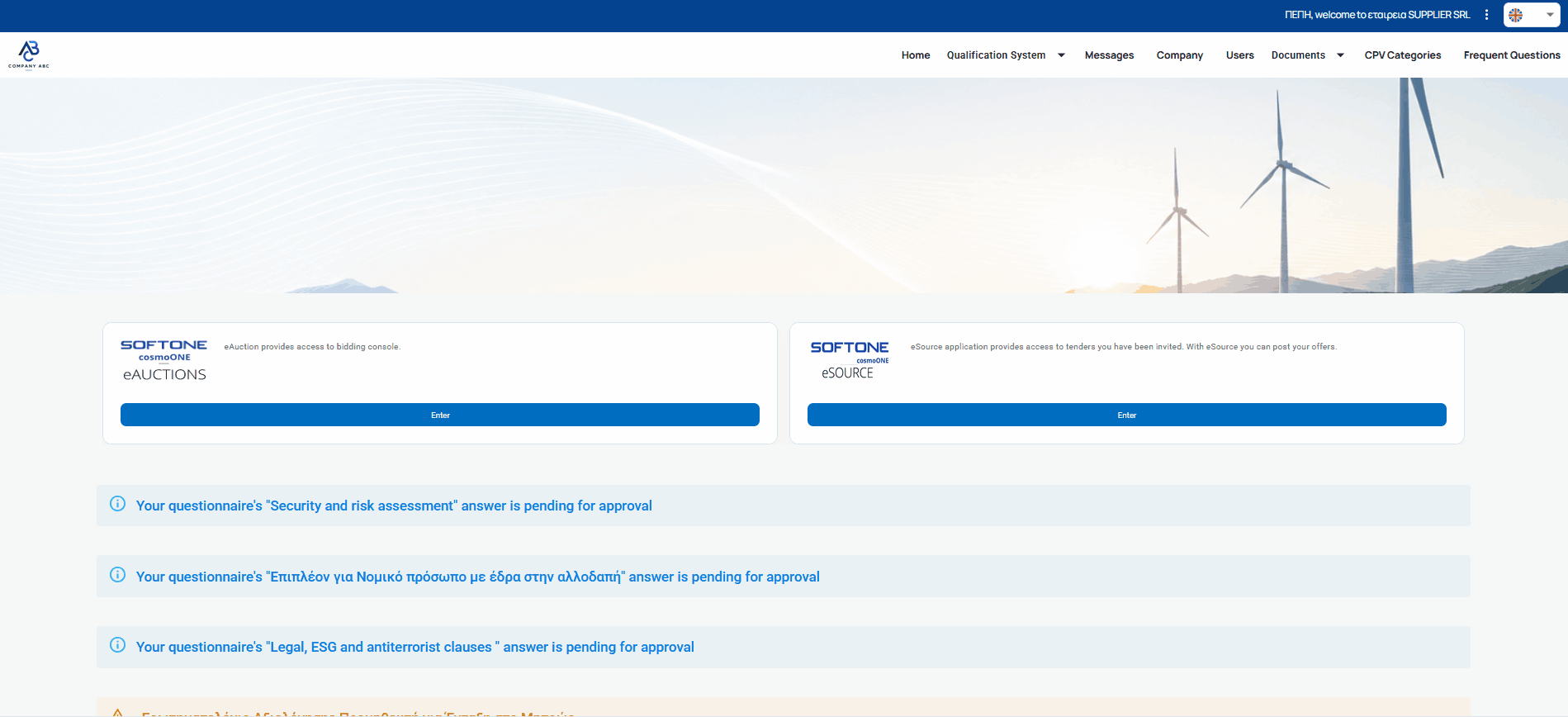Open CPV Categories

[1402, 55]
